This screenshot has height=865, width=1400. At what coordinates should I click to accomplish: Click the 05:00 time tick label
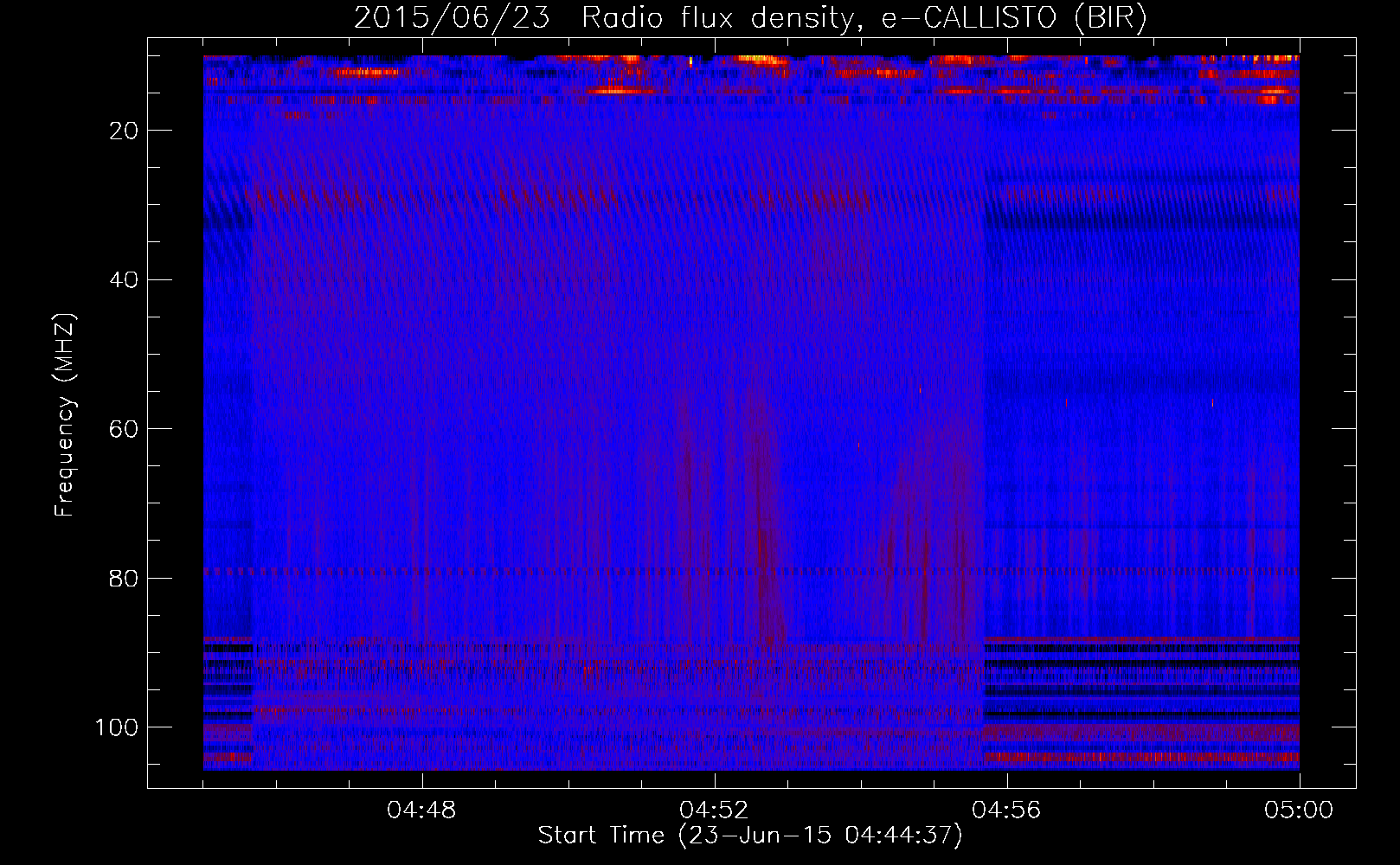click(x=1299, y=811)
